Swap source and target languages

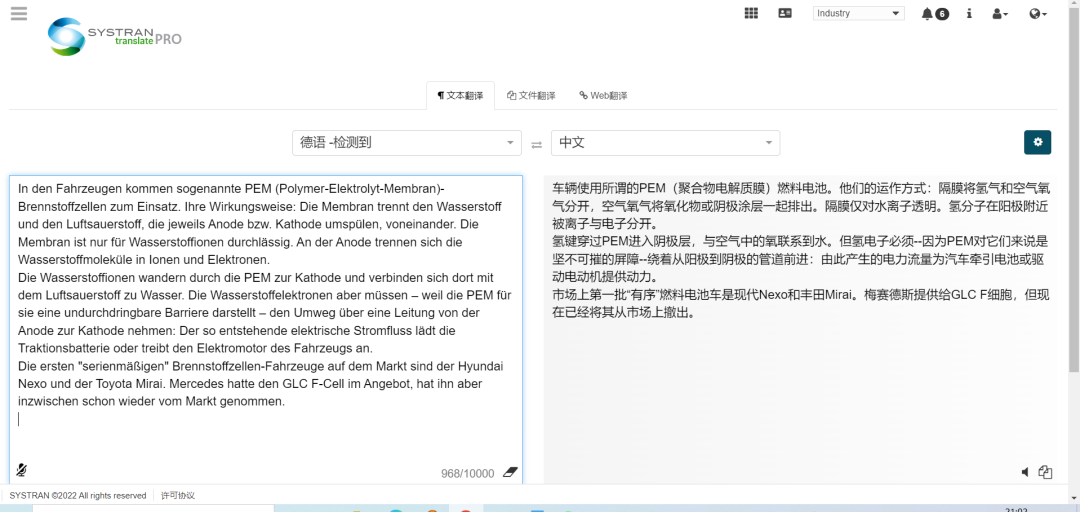[537, 144]
